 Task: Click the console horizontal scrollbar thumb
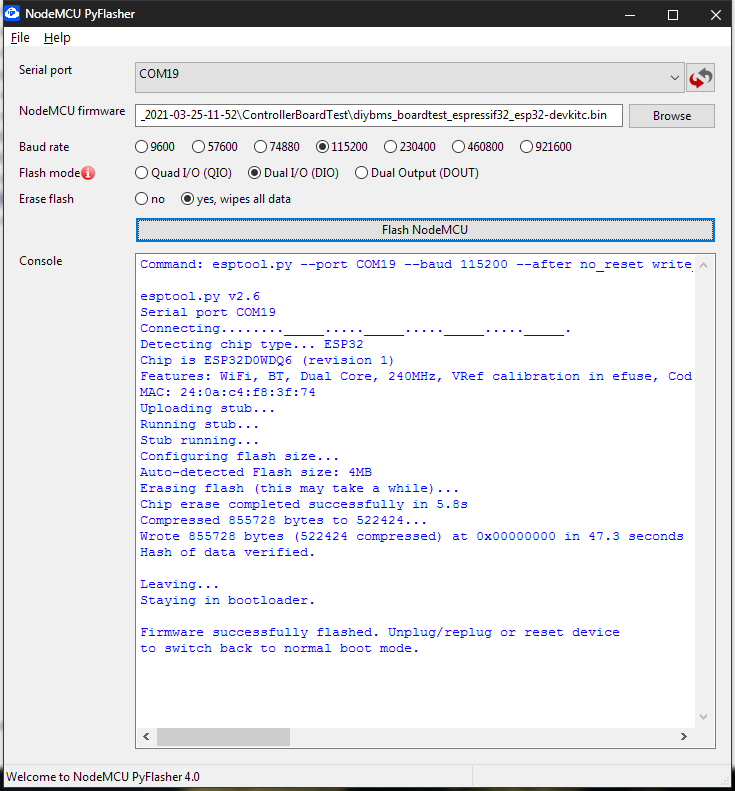click(x=223, y=737)
